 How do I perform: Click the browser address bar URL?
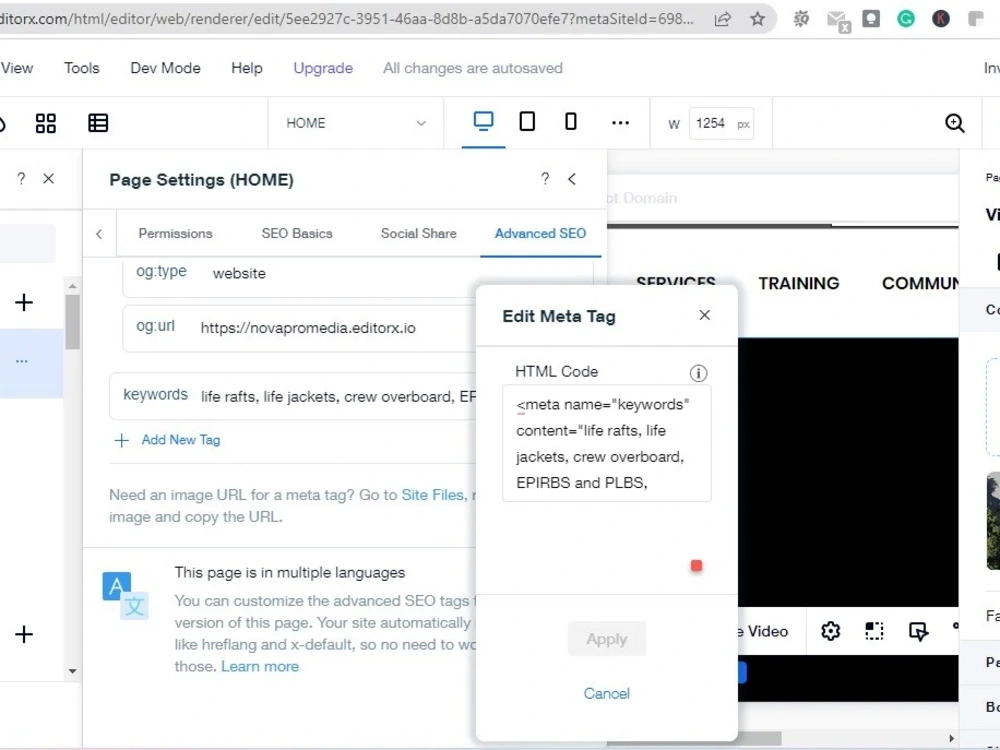347,19
